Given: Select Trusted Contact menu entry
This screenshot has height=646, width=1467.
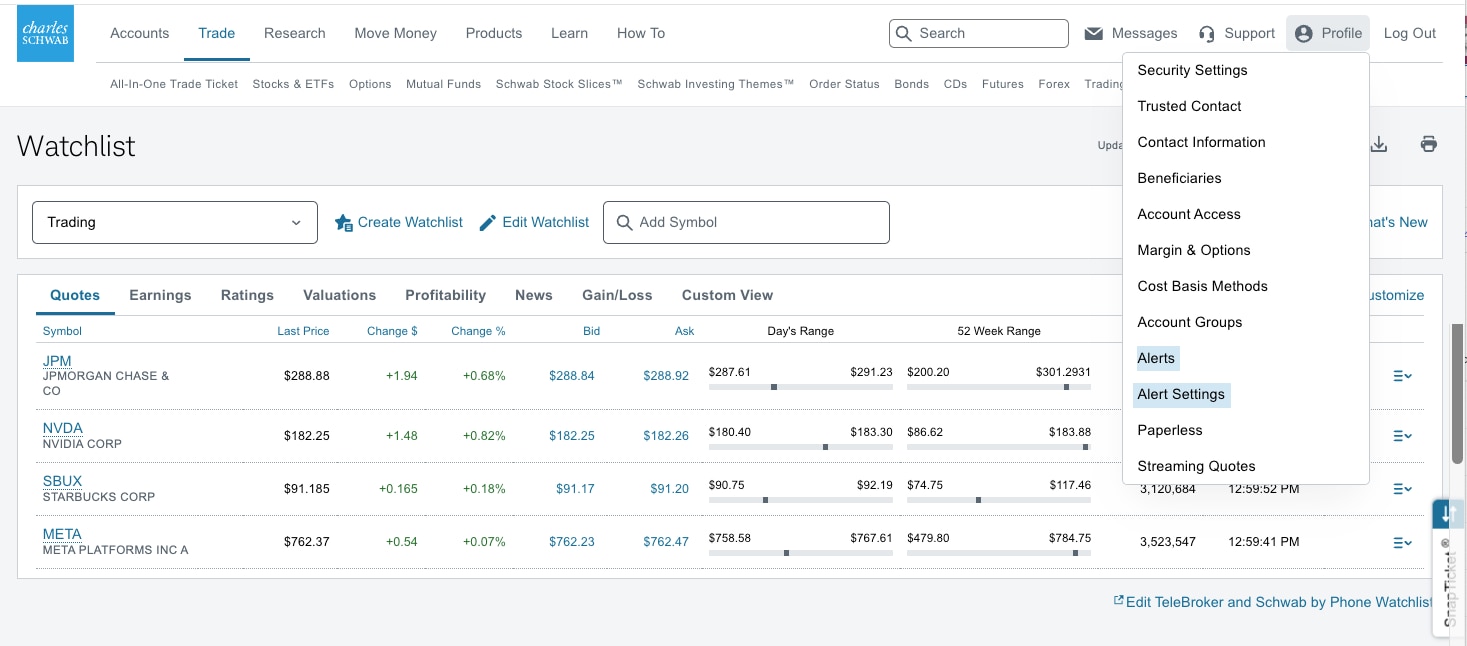Looking at the screenshot, I should pos(1190,106).
